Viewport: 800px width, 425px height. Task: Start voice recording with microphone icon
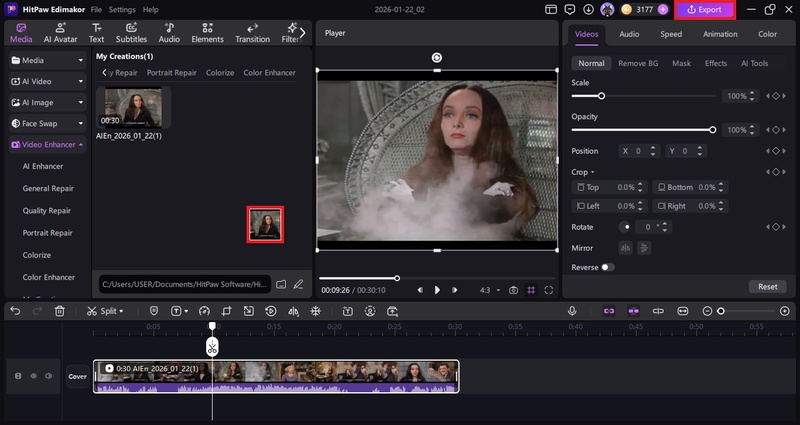572,311
